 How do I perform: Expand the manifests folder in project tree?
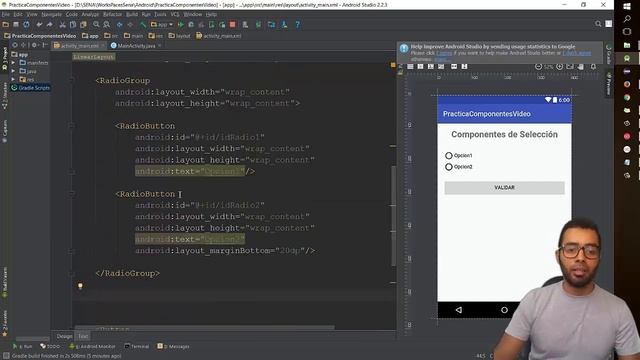click(13, 63)
